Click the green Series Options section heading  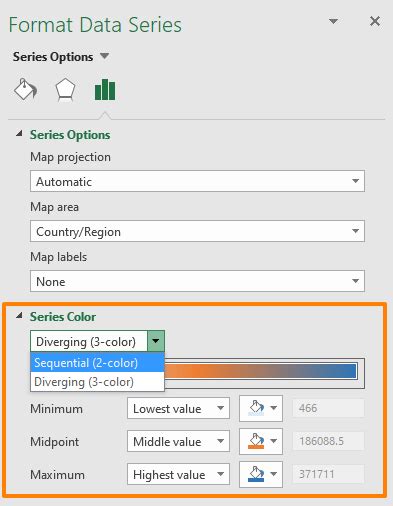(x=70, y=135)
